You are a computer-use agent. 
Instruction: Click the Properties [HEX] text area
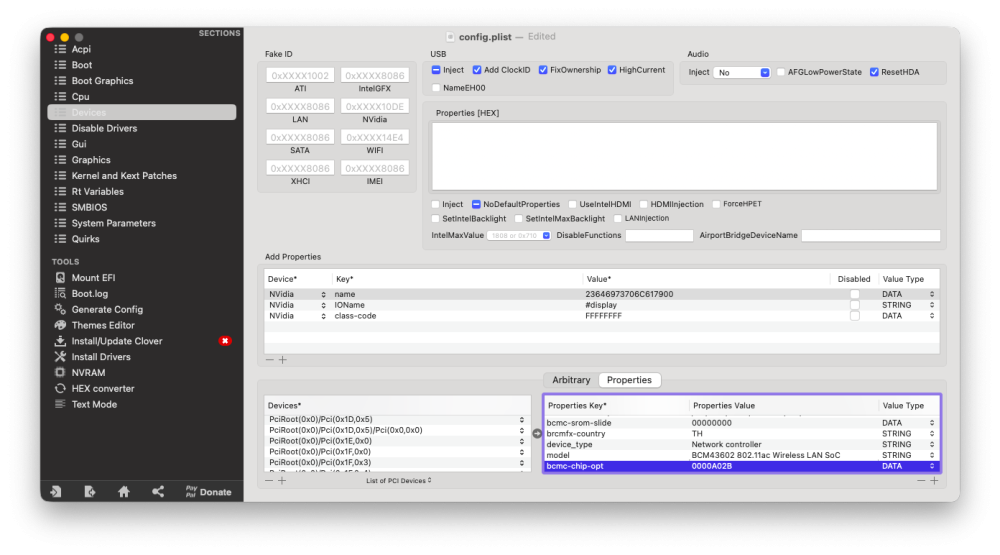tap(684, 157)
